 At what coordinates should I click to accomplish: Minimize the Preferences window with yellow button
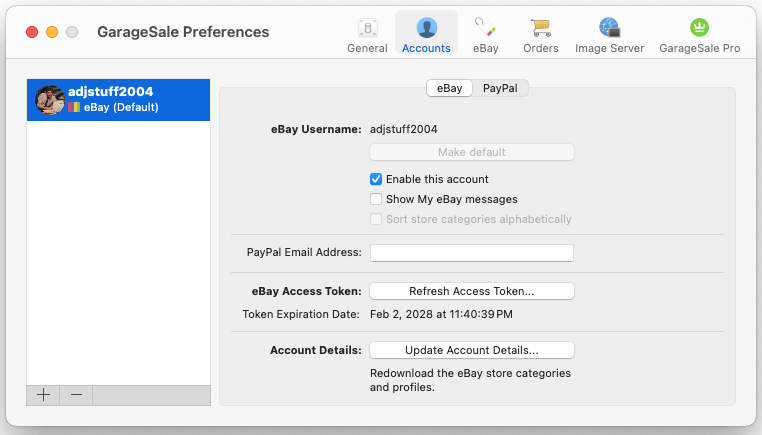click(52, 32)
